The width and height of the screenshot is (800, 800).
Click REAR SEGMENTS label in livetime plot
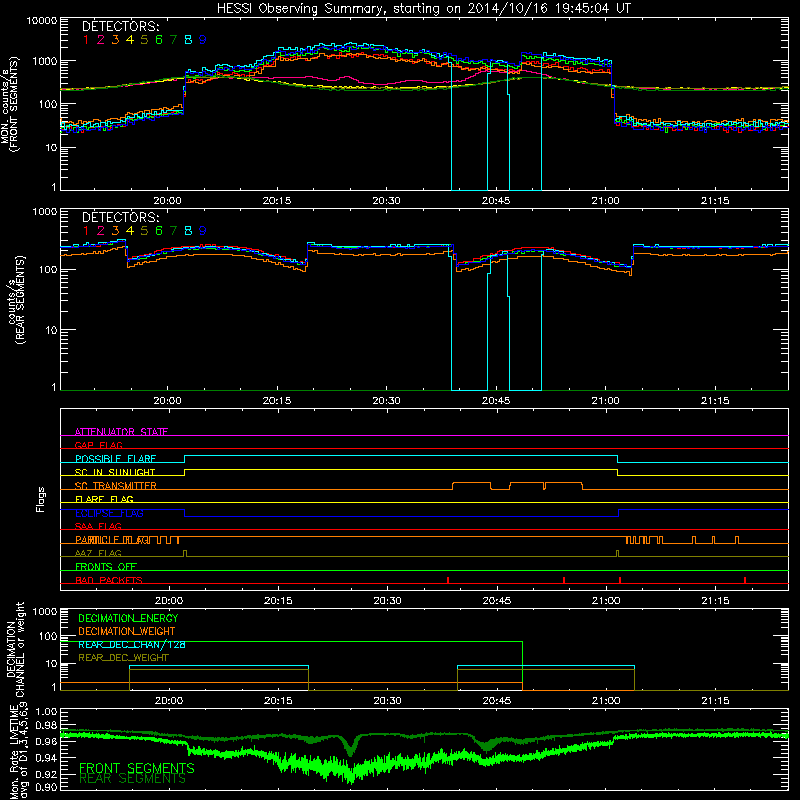(132, 779)
